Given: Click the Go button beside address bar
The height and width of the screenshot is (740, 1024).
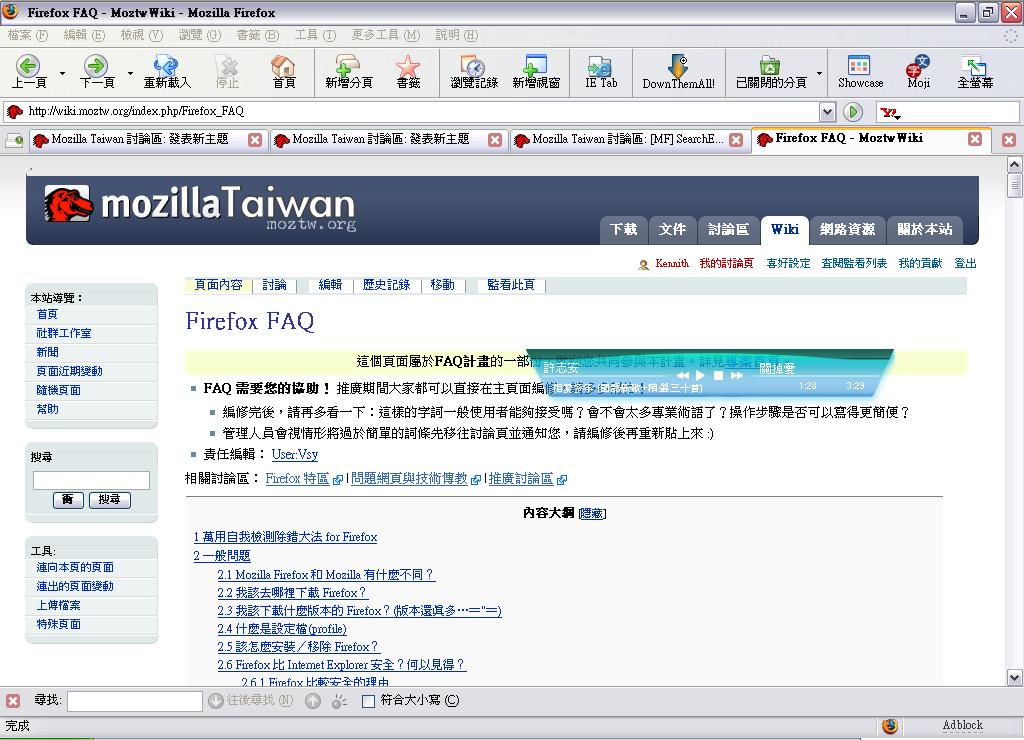Looking at the screenshot, I should click(x=852, y=112).
